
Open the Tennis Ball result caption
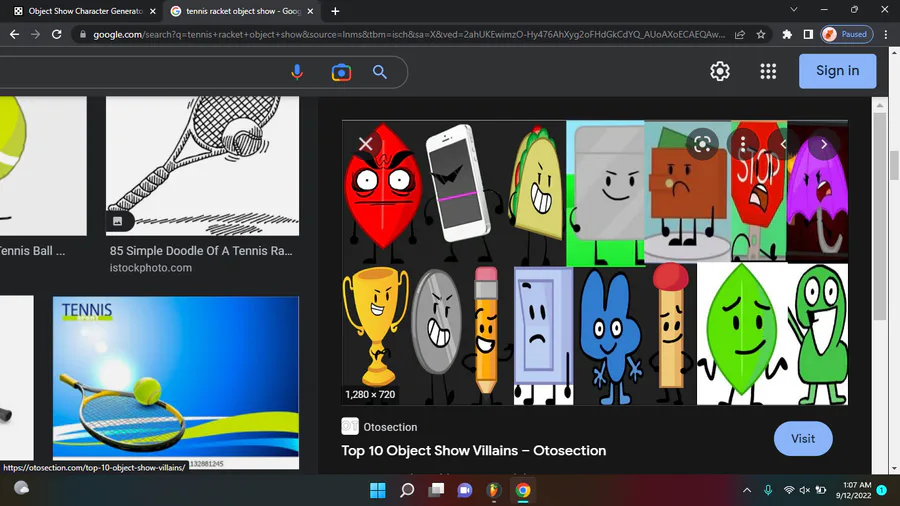click(x=32, y=251)
